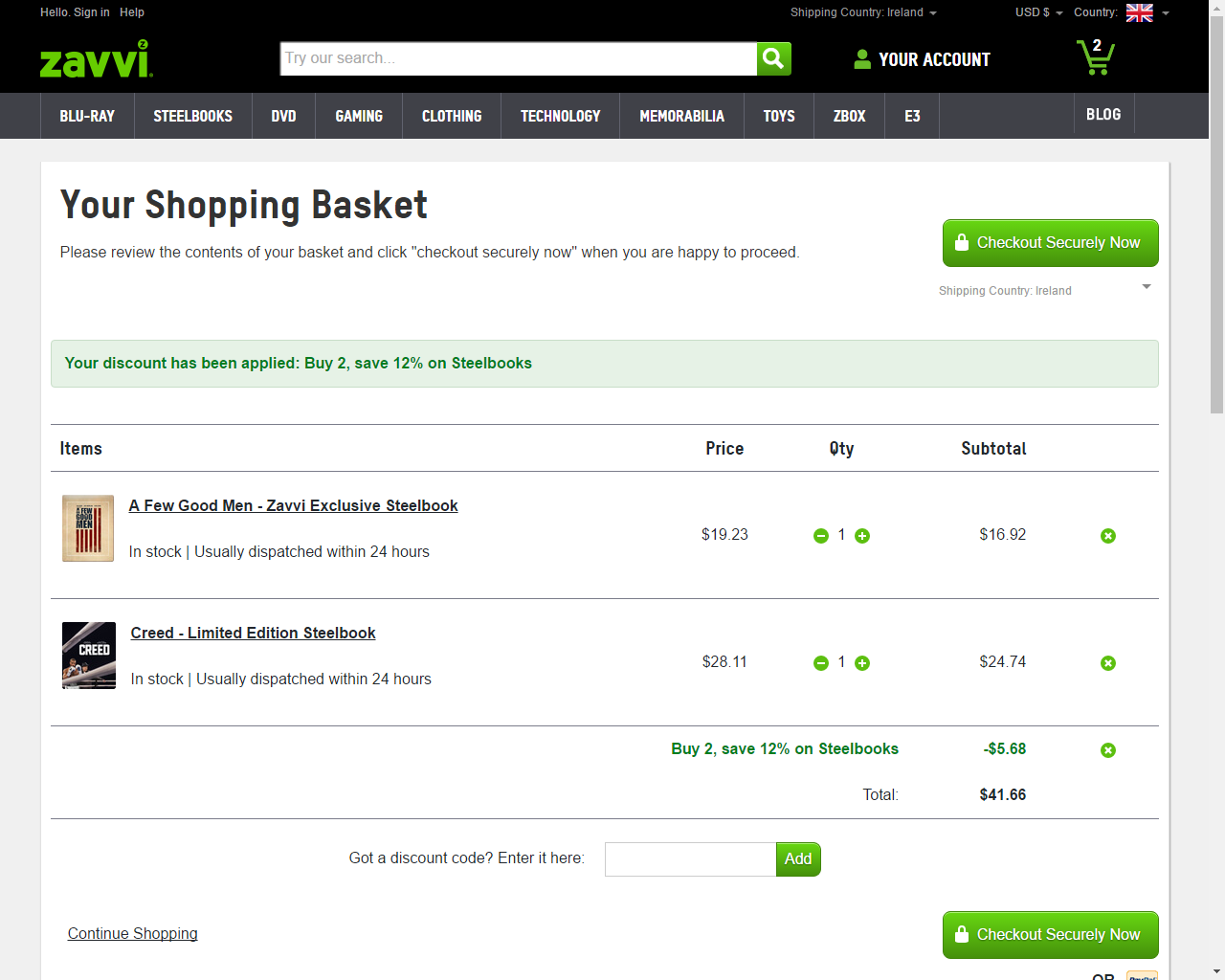Go to the Blog page
1225x980 pixels.
click(1103, 114)
